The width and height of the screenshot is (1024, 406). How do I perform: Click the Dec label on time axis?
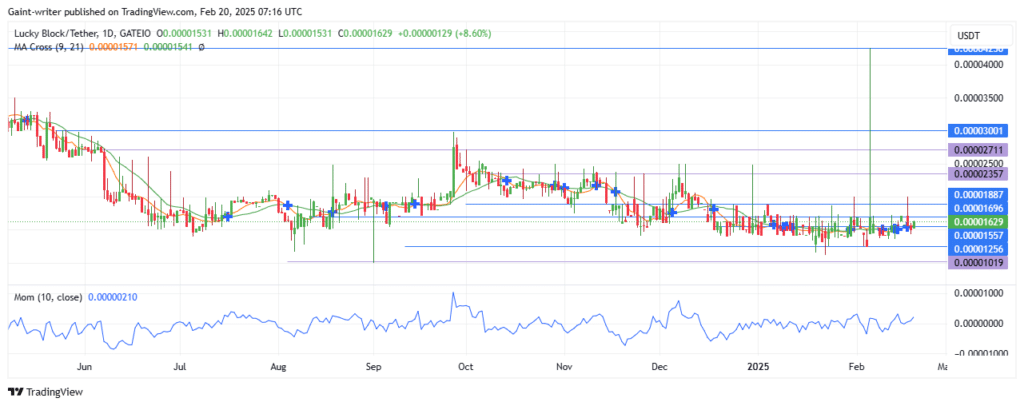pos(660,367)
